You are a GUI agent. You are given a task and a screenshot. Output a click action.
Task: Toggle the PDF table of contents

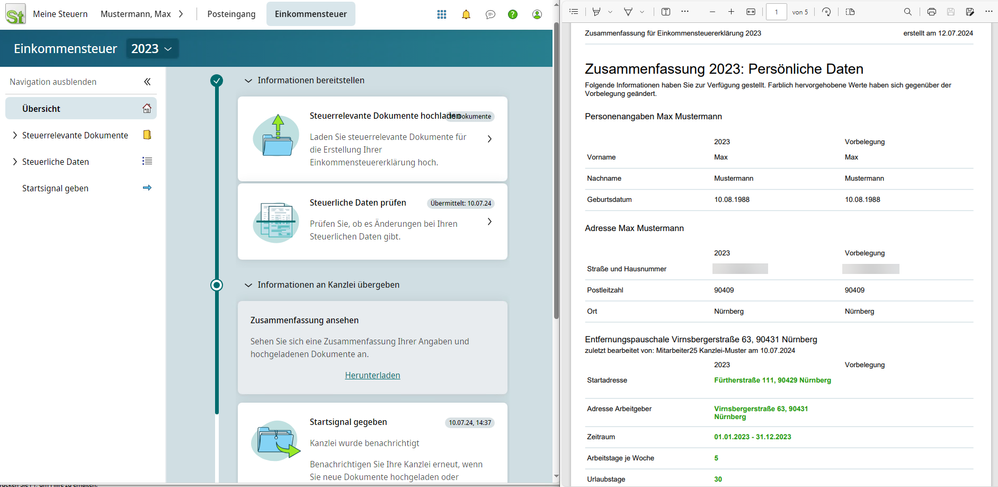tap(573, 12)
